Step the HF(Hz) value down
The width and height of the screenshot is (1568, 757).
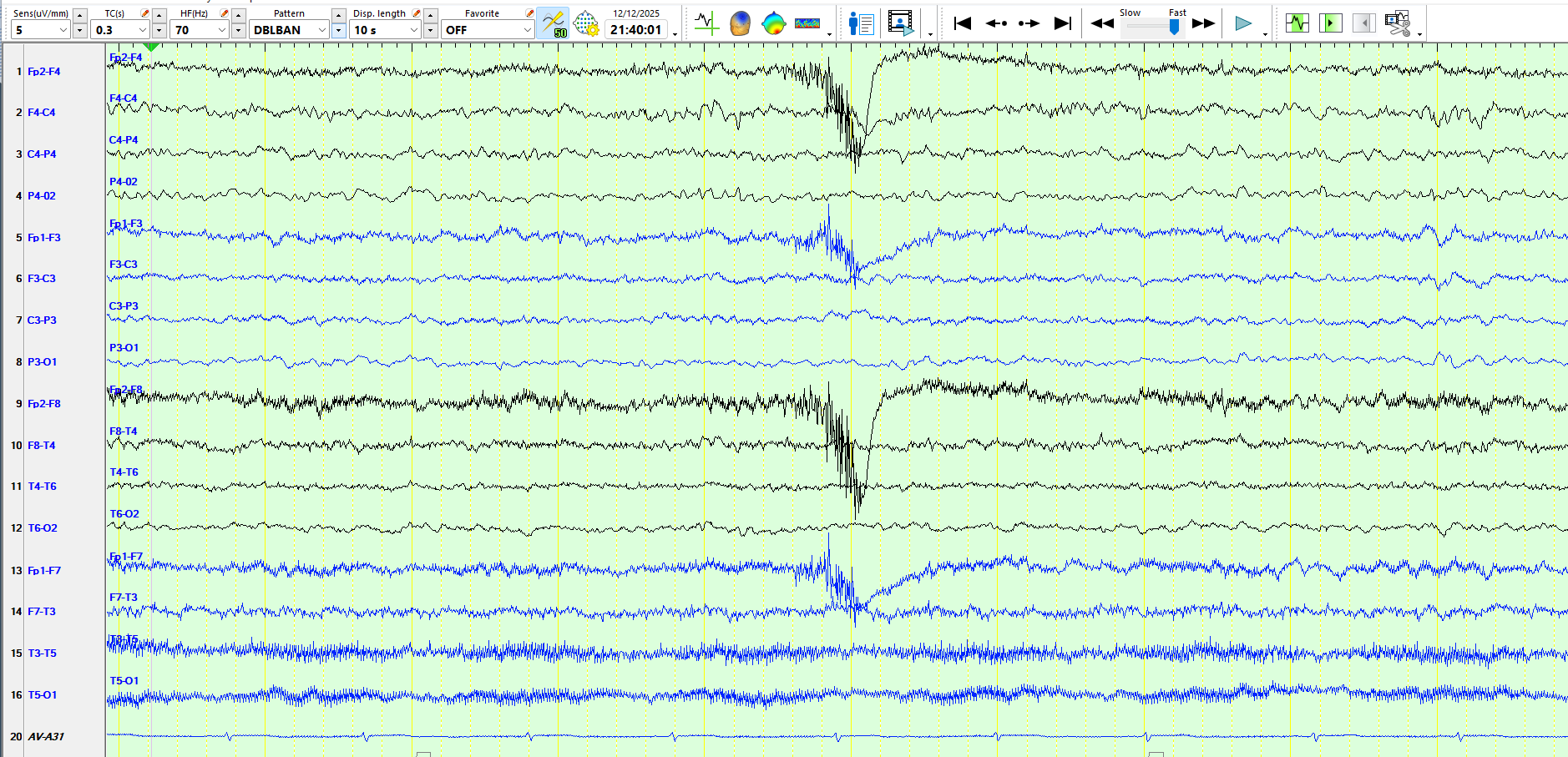pyautogui.click(x=238, y=31)
